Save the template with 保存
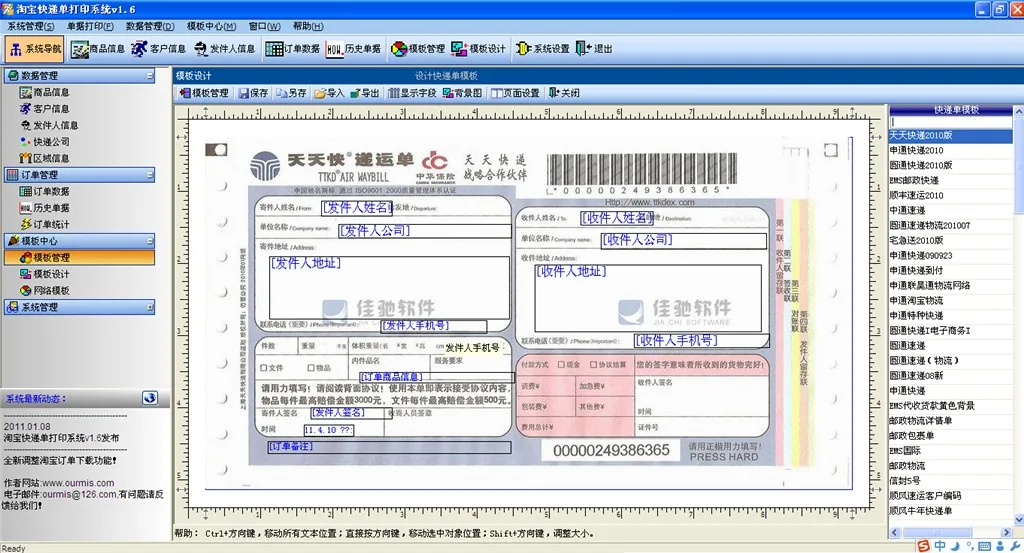Viewport: 1024px width, 553px height. click(253, 93)
